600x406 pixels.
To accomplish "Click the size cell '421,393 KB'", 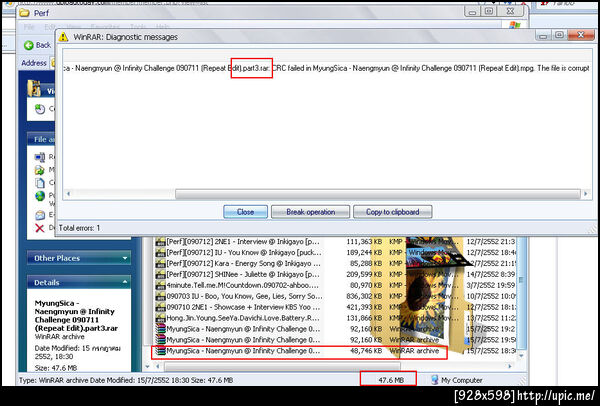I will click(x=364, y=307).
